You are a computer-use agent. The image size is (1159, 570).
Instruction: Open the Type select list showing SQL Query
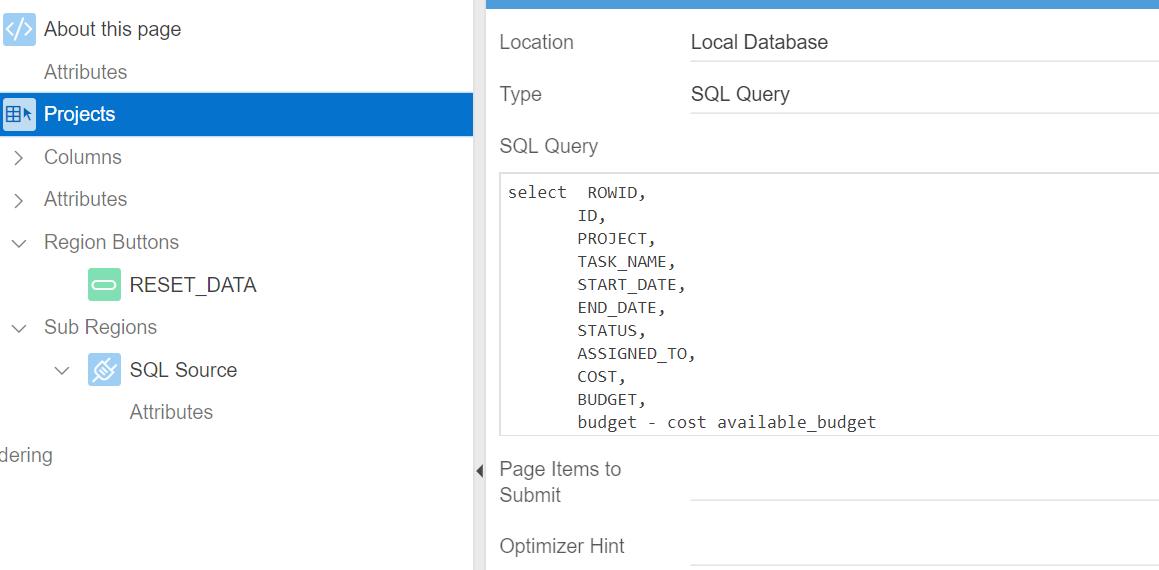(924, 95)
